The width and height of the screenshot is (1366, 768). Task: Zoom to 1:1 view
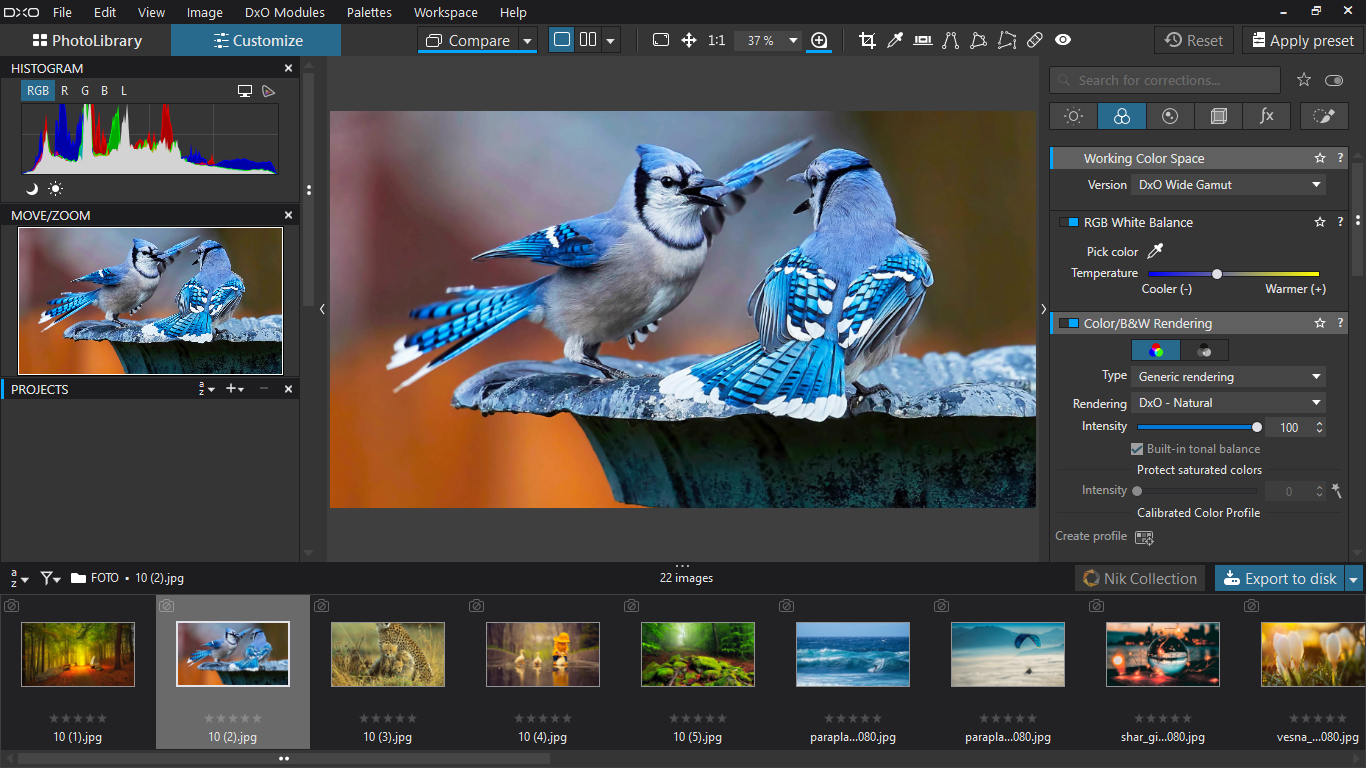(717, 40)
